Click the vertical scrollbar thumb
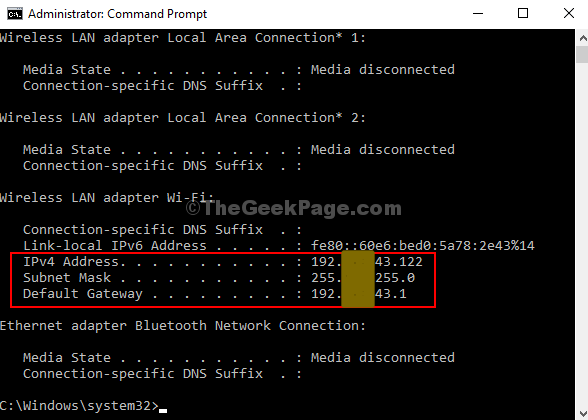588x420 pixels. 582,55
